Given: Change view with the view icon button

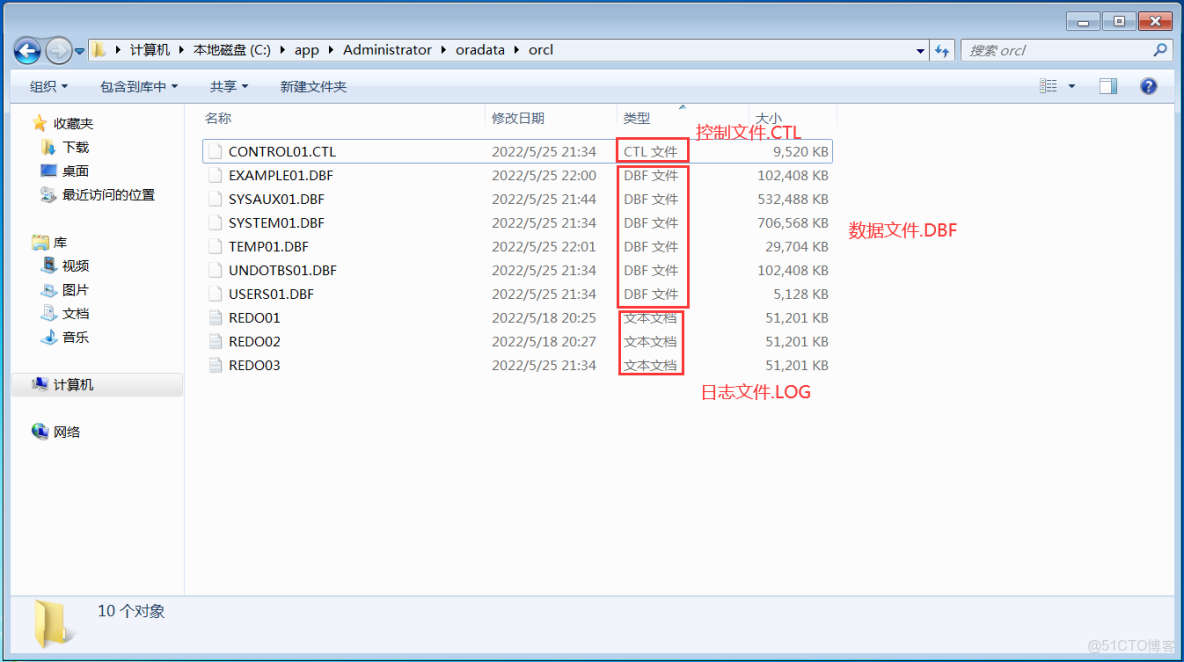Looking at the screenshot, I should (x=1048, y=86).
